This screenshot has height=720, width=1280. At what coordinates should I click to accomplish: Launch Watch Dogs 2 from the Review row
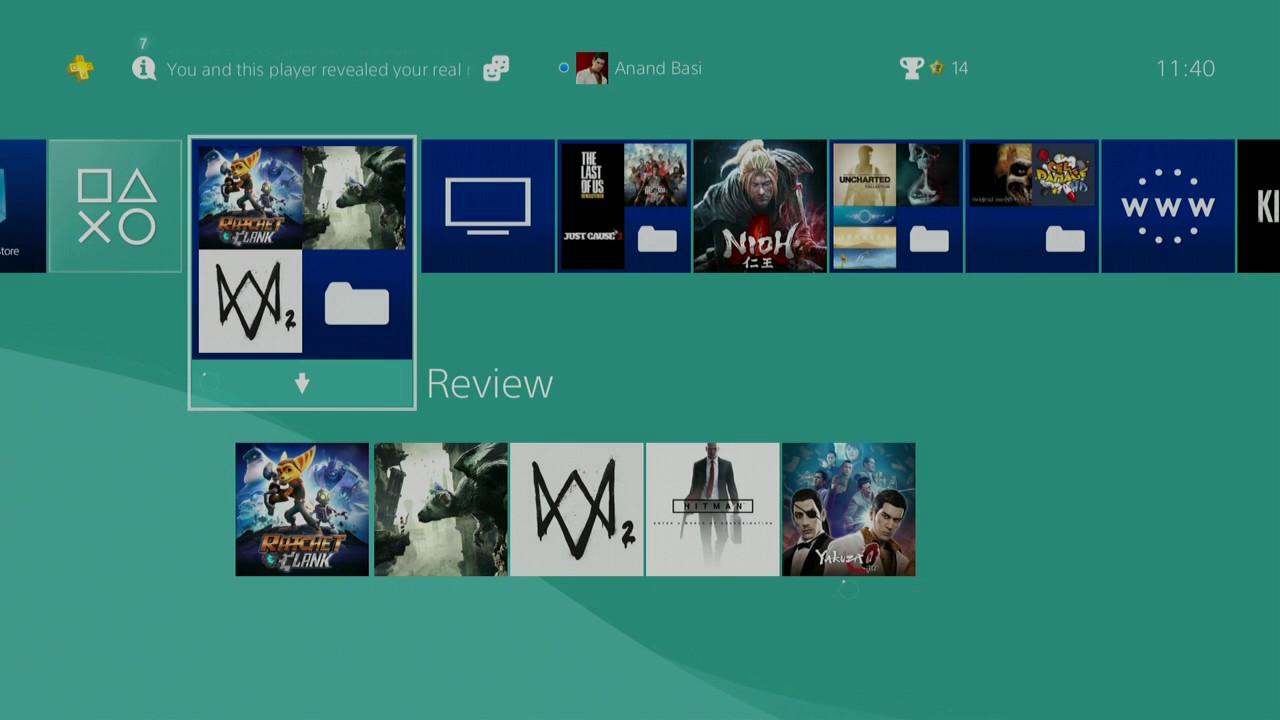click(x=577, y=510)
